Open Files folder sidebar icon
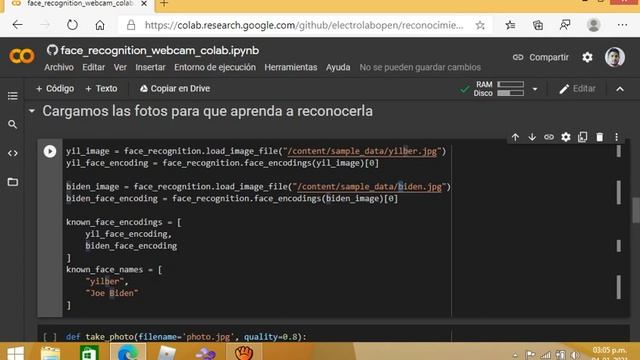Viewport: 640px width, 360px height. tap(13, 182)
